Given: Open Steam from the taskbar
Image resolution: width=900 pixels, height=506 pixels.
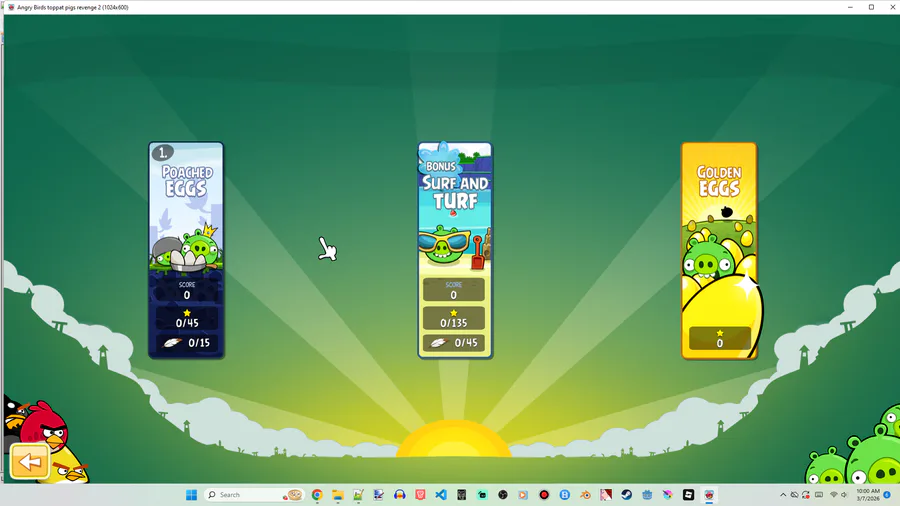Looking at the screenshot, I should click(x=626, y=495).
